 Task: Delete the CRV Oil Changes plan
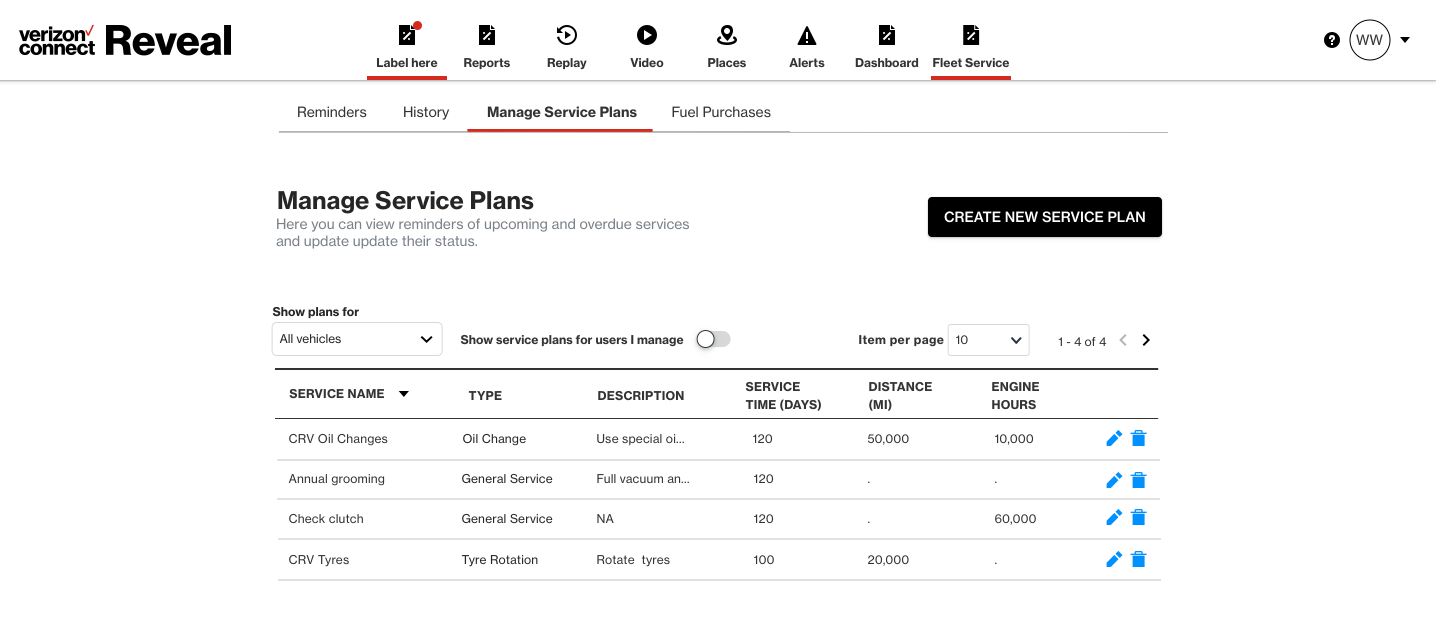point(1138,438)
